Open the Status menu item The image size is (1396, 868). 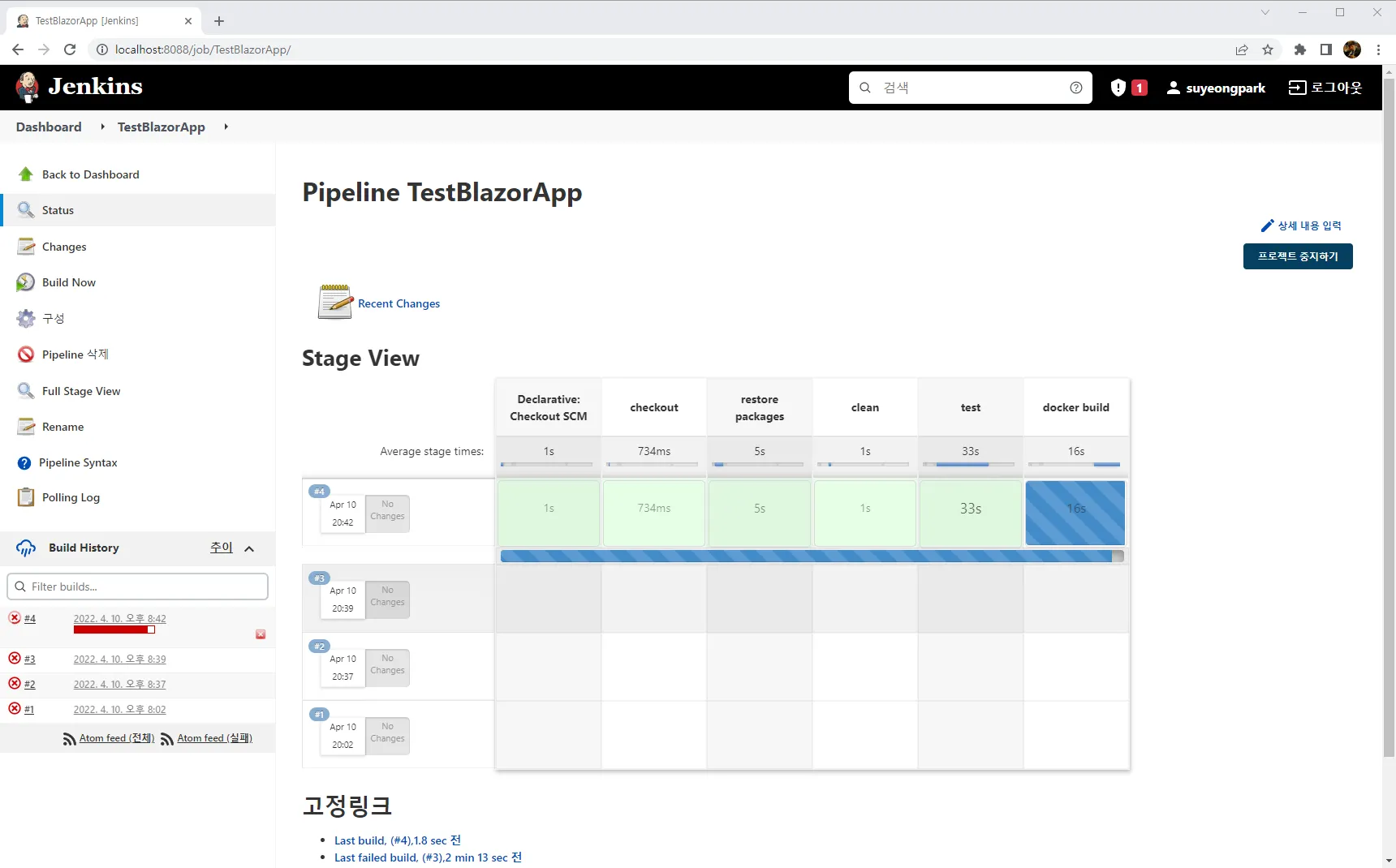(x=138, y=210)
